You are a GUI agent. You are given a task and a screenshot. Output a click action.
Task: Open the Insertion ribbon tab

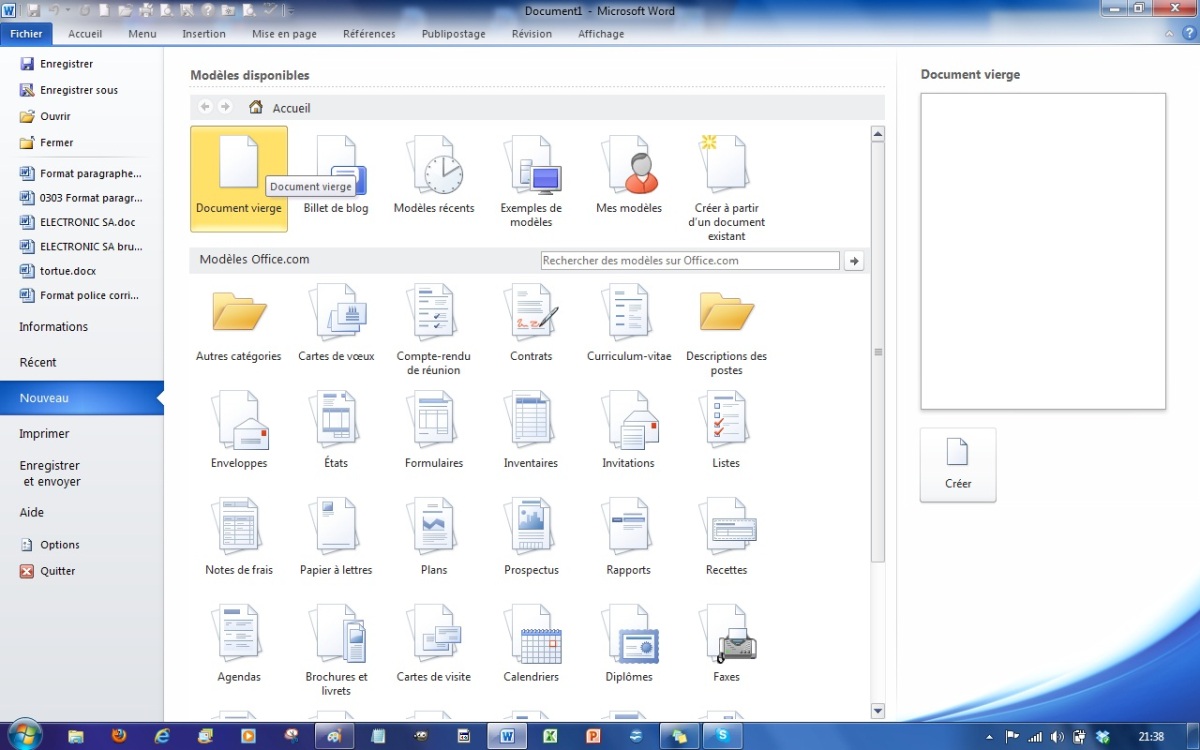tap(204, 33)
